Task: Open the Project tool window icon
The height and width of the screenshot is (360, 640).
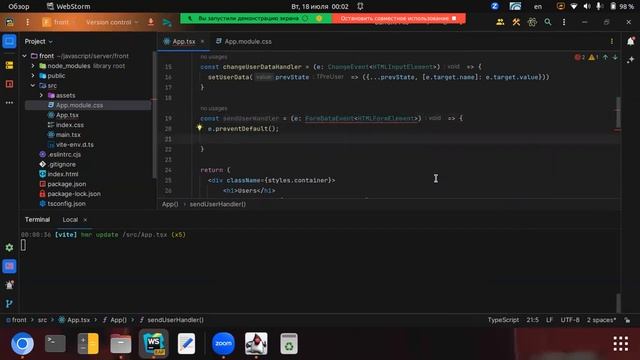Action: tap(9, 41)
